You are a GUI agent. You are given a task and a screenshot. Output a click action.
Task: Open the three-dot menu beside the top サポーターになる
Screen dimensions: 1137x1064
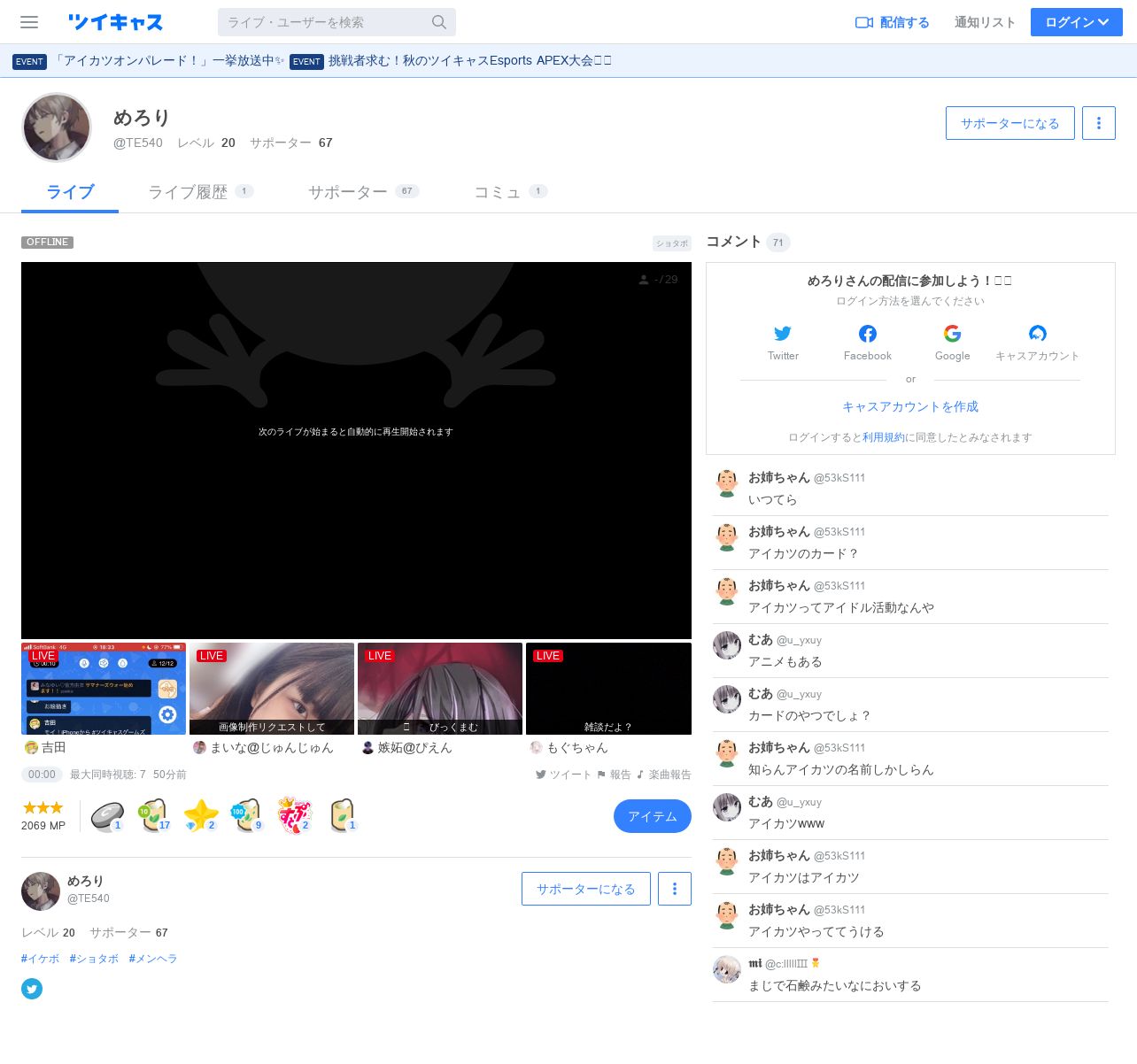click(1098, 123)
